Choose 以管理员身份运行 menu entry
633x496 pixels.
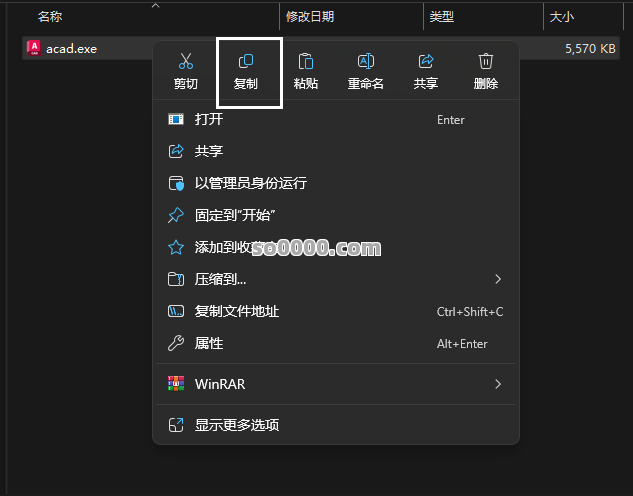(250, 183)
